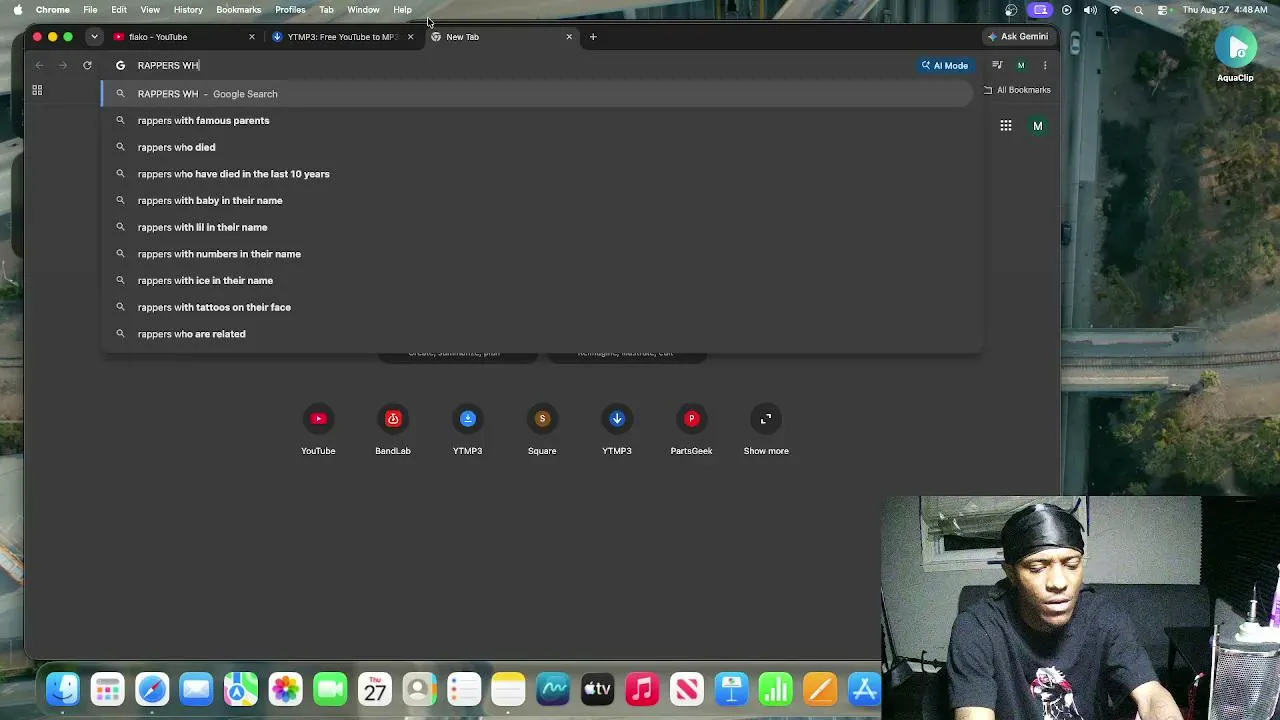Open the History menu

(x=188, y=10)
